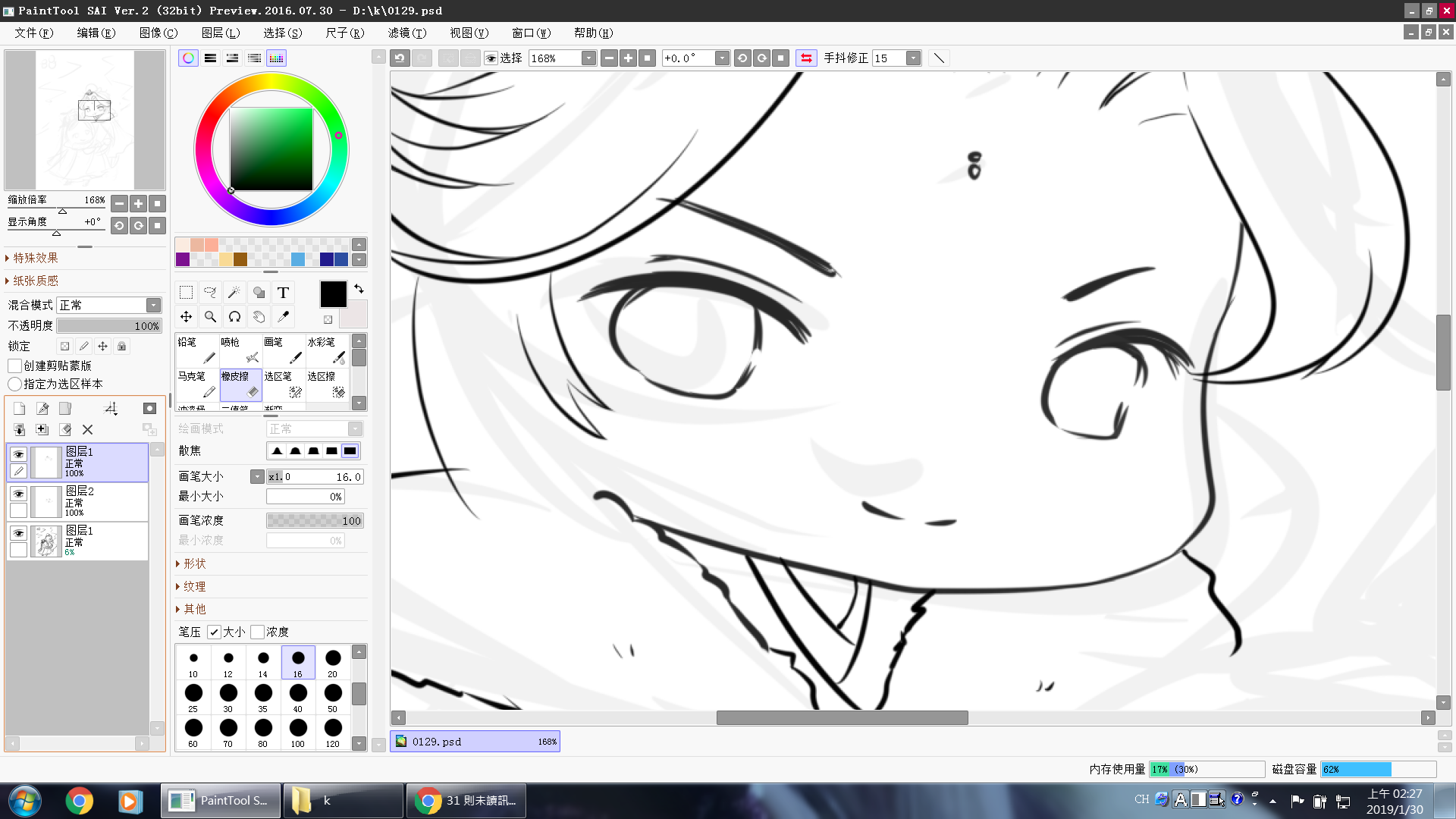
Task: Choose the 水彩笔 watercolor brush
Action: [327, 350]
